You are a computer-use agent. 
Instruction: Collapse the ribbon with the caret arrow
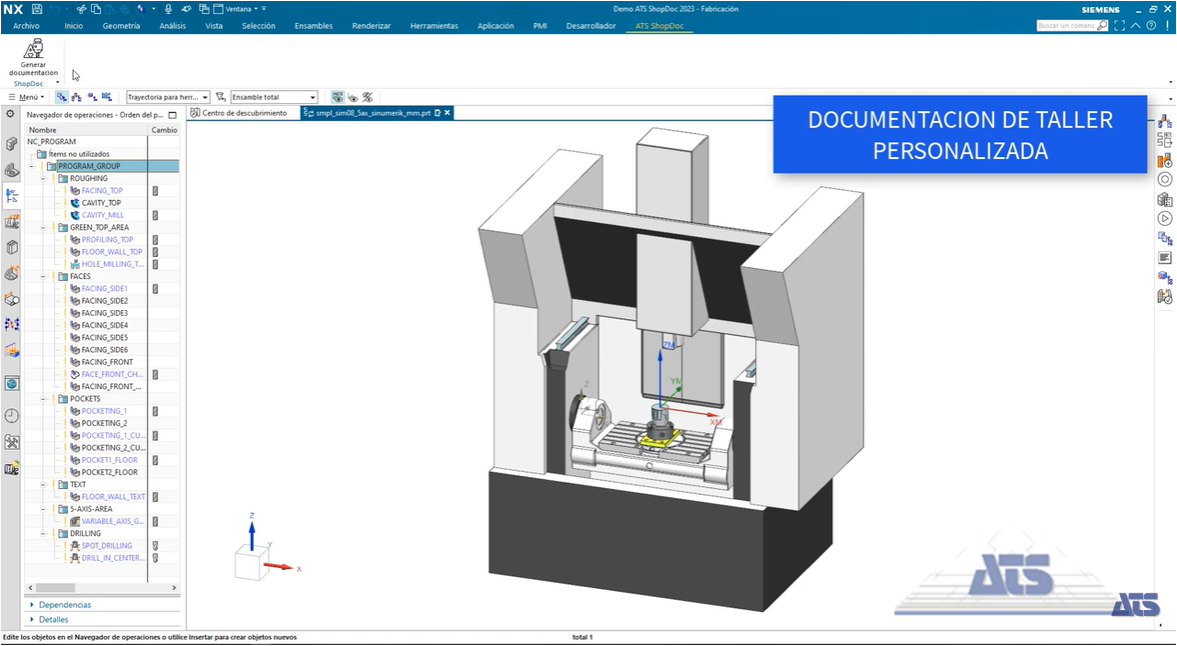[x=1135, y=26]
